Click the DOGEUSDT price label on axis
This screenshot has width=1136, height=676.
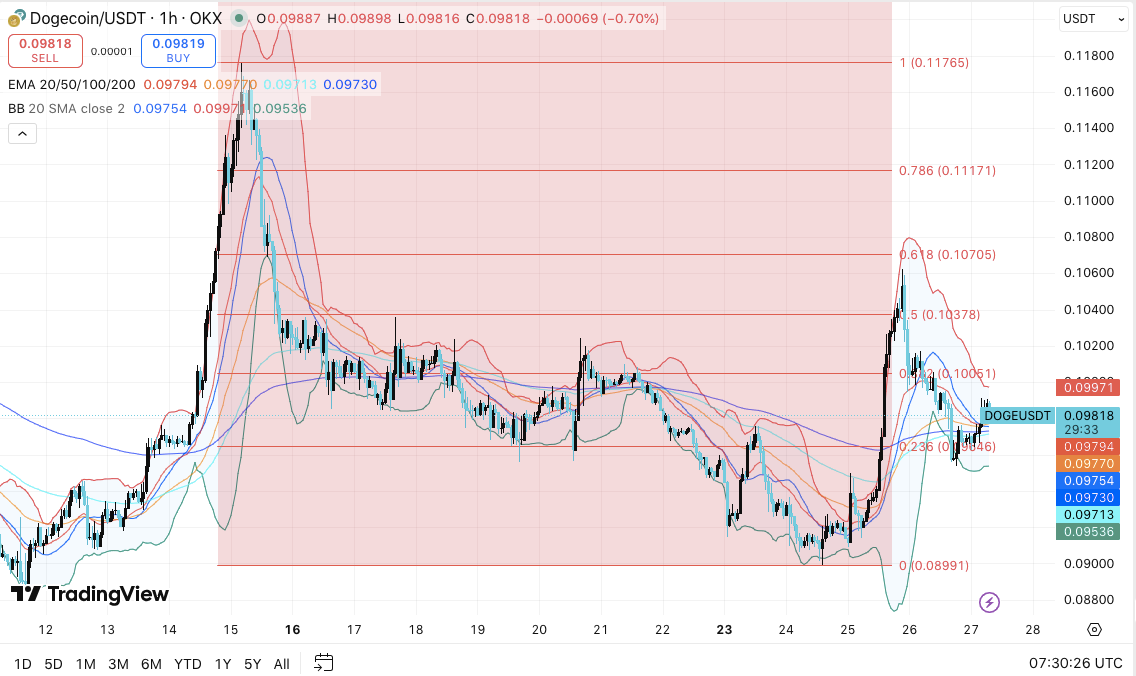click(x=1017, y=416)
